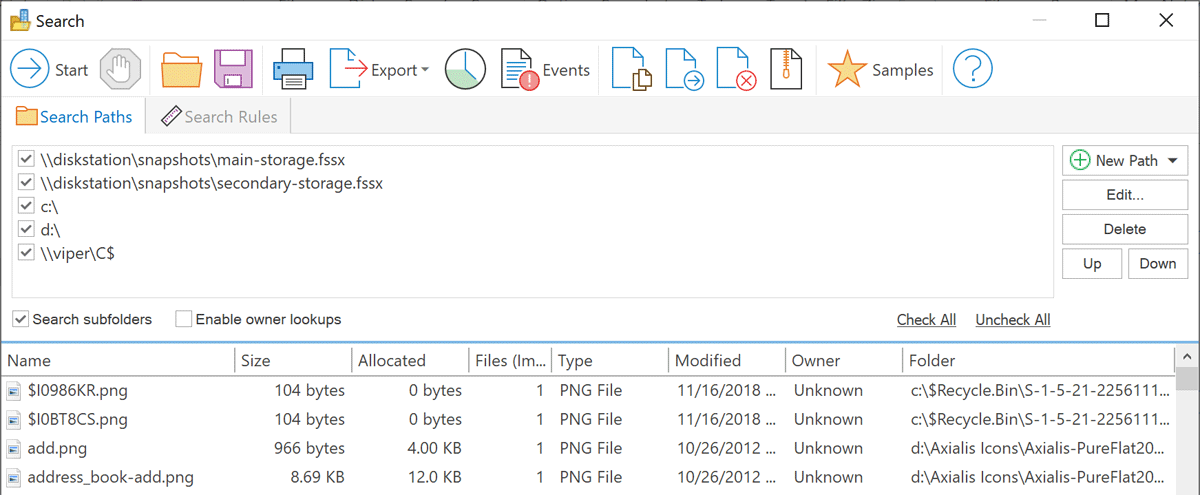Enable owner lookups checkbox
Image resolution: width=1200 pixels, height=495 pixels.
coord(183,319)
